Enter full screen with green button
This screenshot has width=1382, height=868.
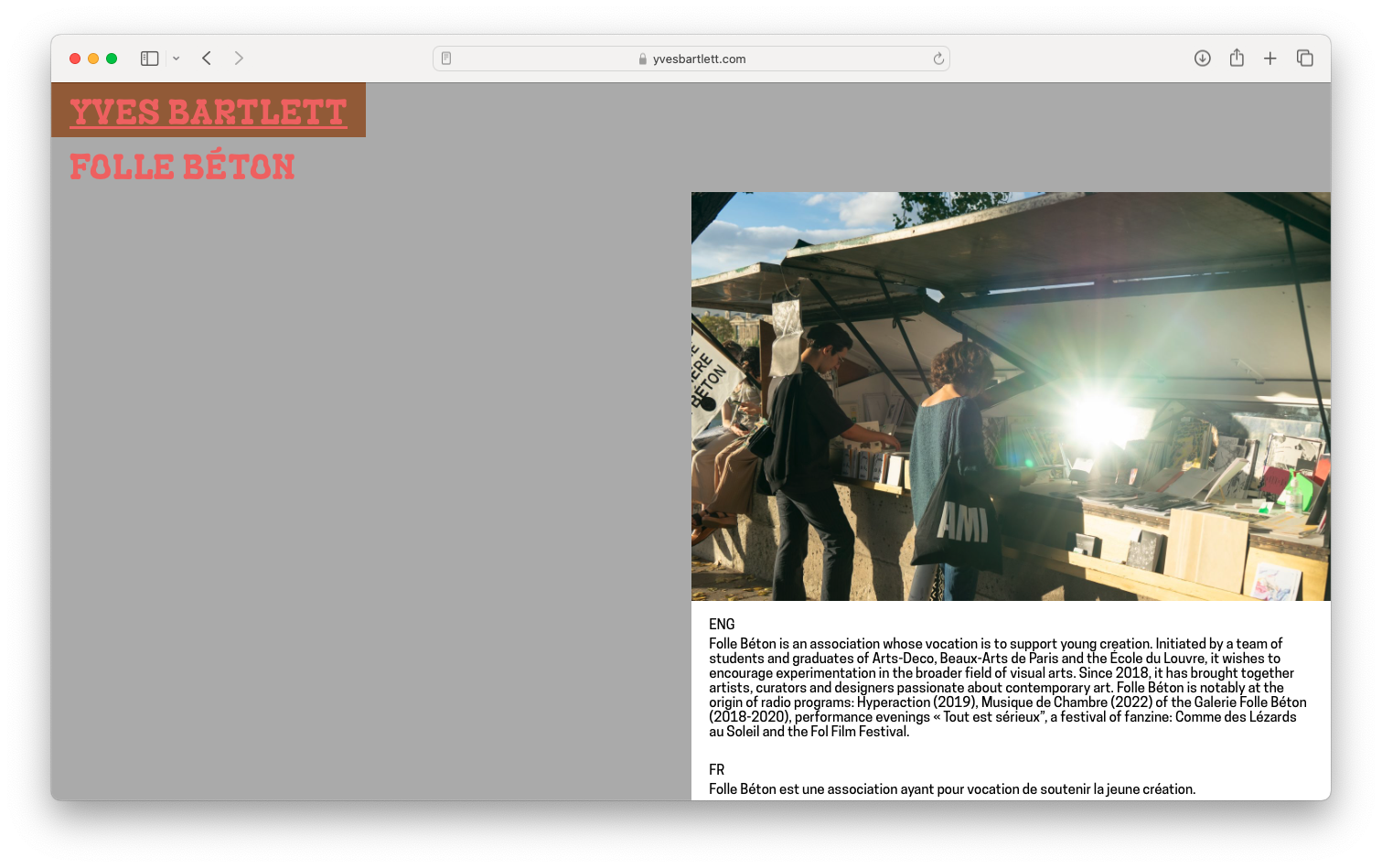(112, 59)
